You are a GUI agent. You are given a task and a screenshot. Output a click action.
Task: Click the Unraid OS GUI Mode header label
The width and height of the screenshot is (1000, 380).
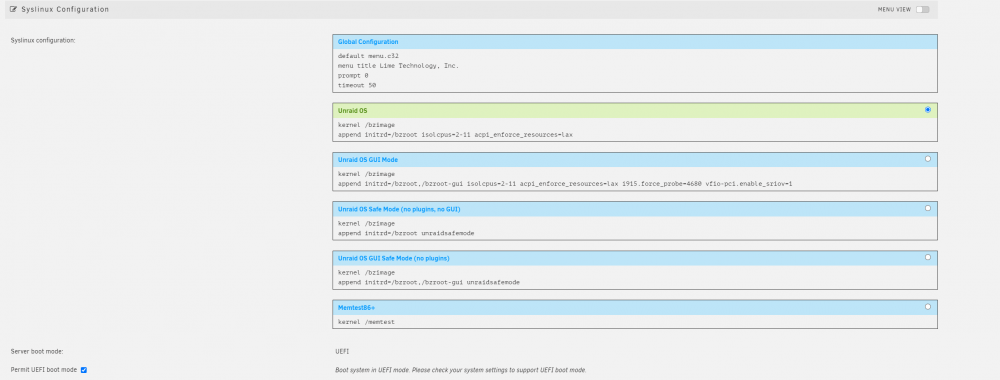pos(367,159)
